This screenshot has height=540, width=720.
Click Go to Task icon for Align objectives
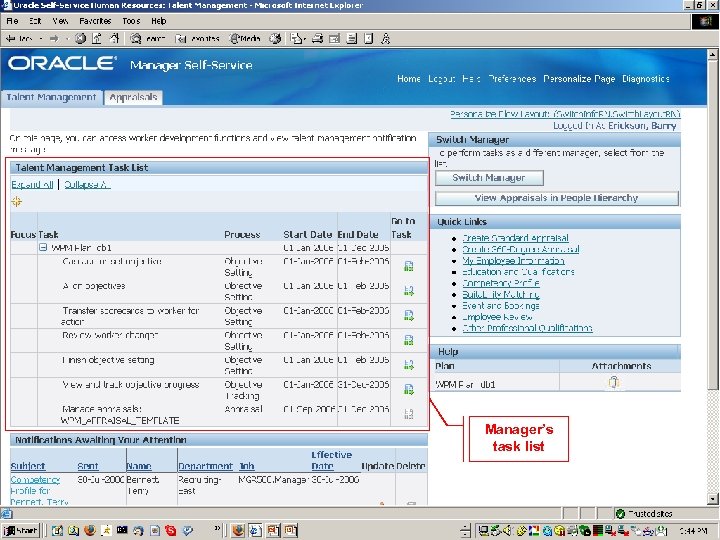tap(409, 291)
